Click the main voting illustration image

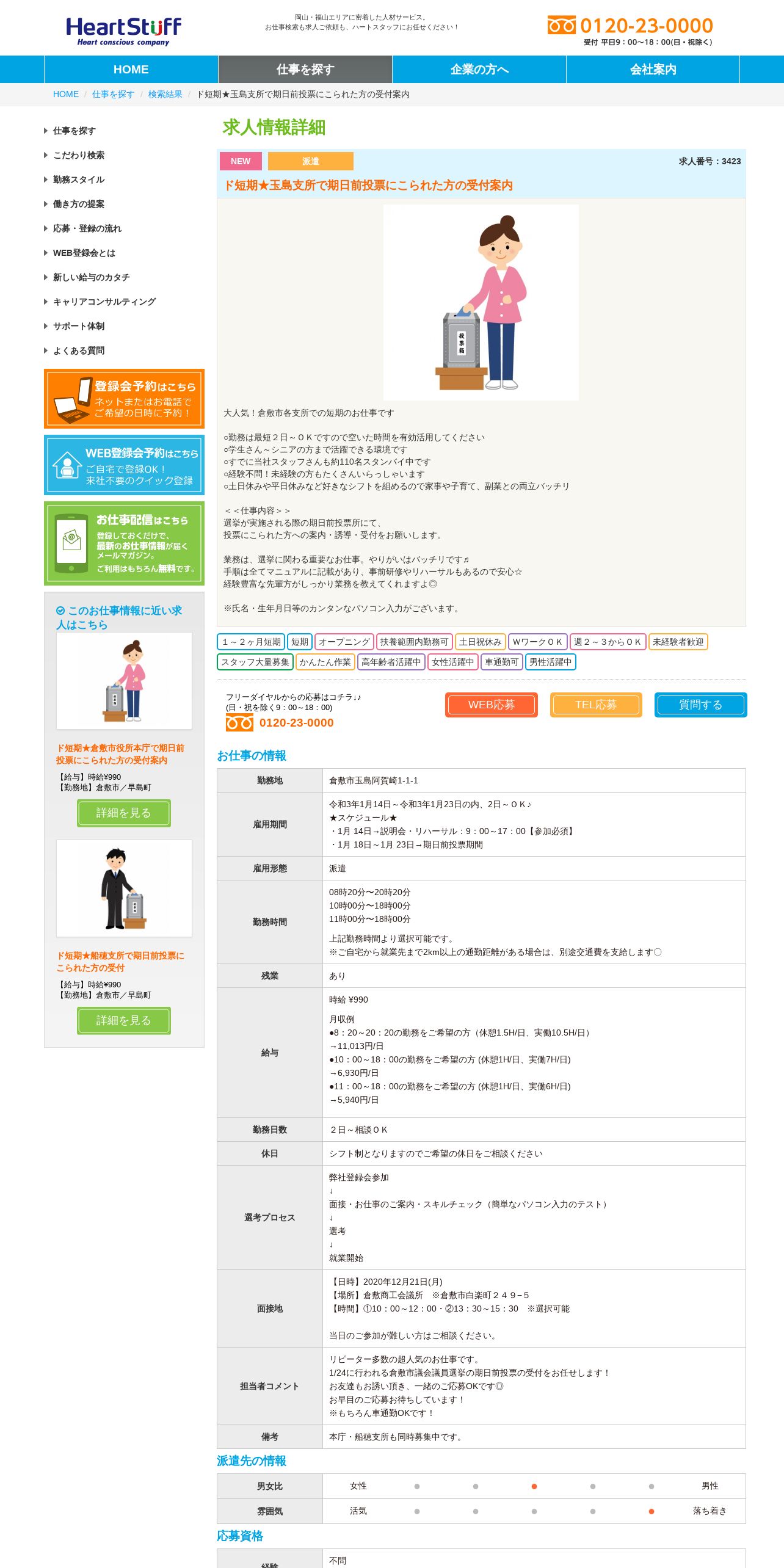481,302
